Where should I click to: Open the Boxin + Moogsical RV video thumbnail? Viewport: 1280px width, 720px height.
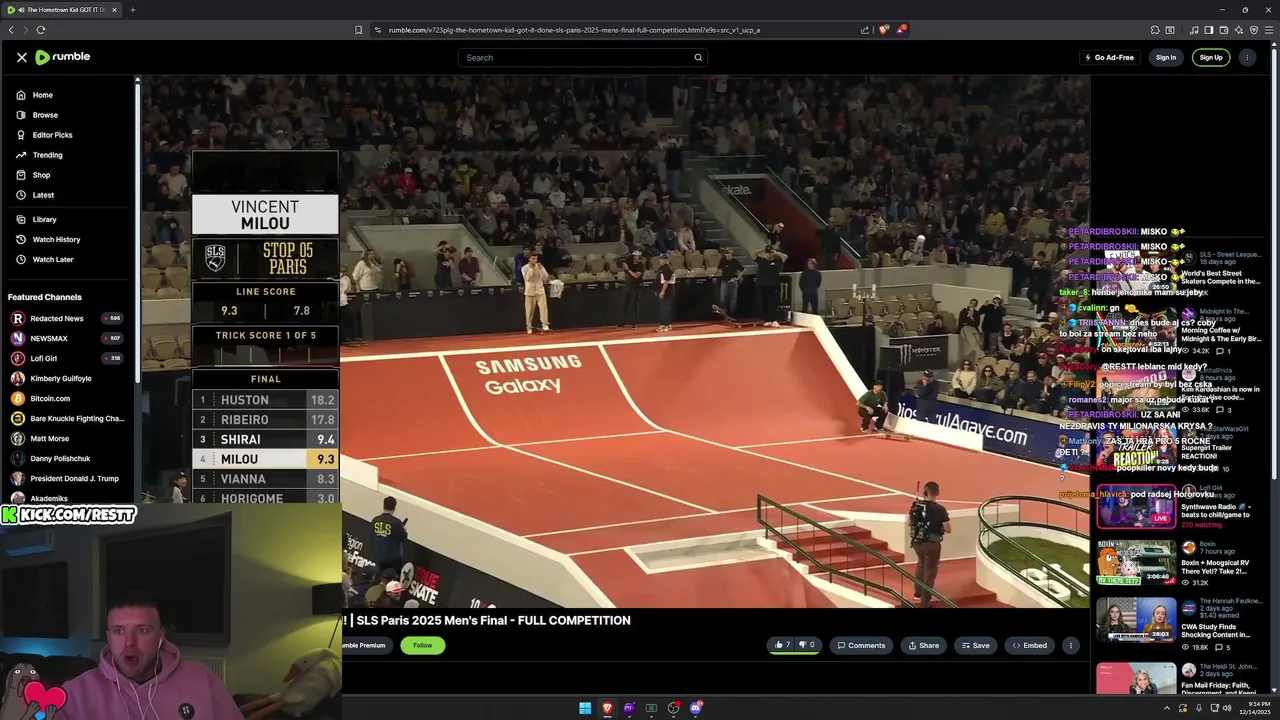[1136, 563]
